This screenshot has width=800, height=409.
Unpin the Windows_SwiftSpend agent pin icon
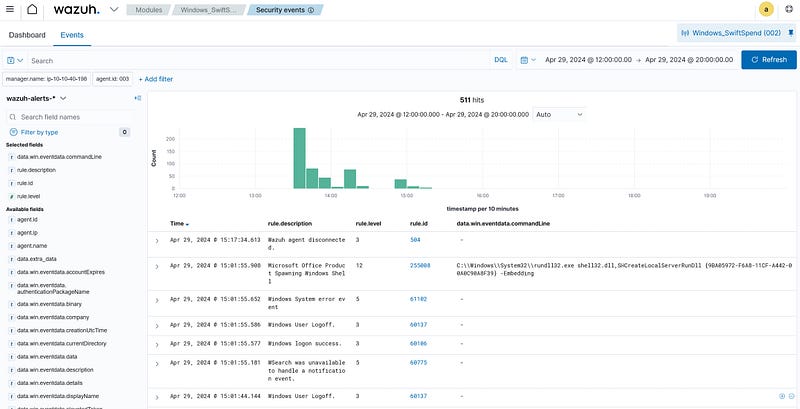(792, 33)
